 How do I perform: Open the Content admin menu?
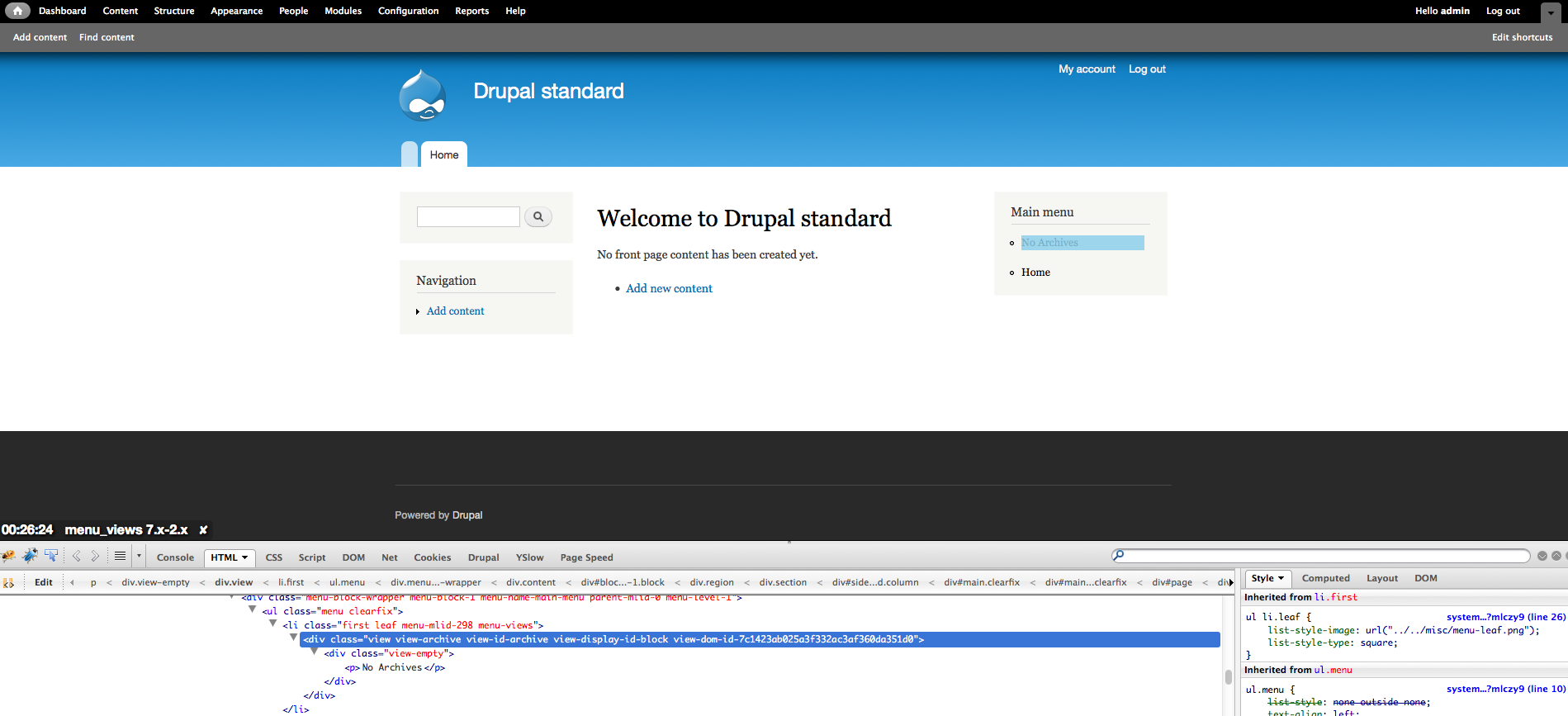tap(121, 11)
